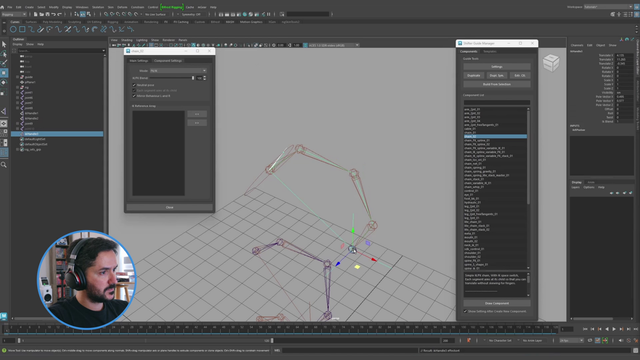This screenshot has height=360, width=640.
Task: Switch to the Templates tab in Guide Manager
Action: [489, 51]
